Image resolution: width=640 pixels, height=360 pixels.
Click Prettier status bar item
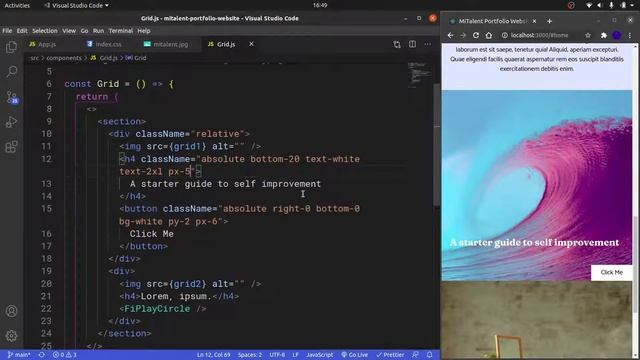390,355
